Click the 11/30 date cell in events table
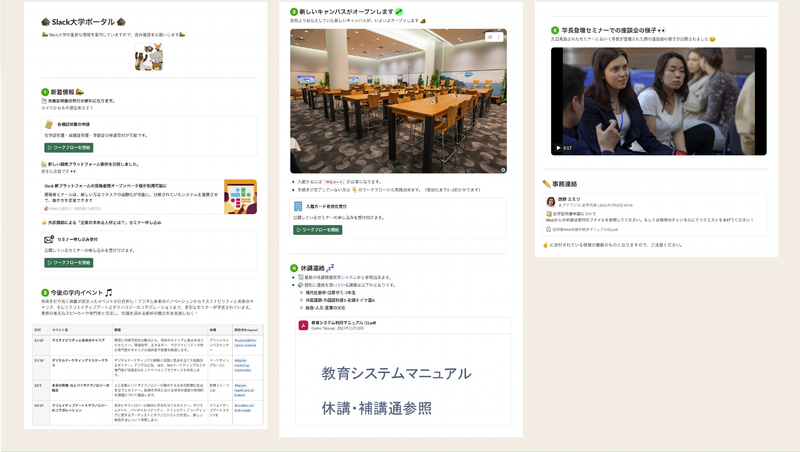Screen dimensions: 800x452 pyautogui.click(x=40, y=370)
